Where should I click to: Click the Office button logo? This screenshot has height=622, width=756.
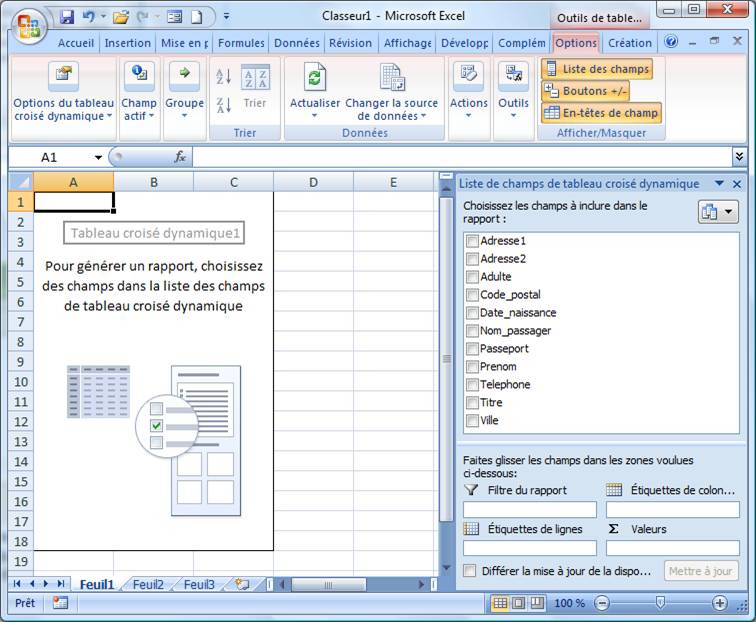coord(28,27)
